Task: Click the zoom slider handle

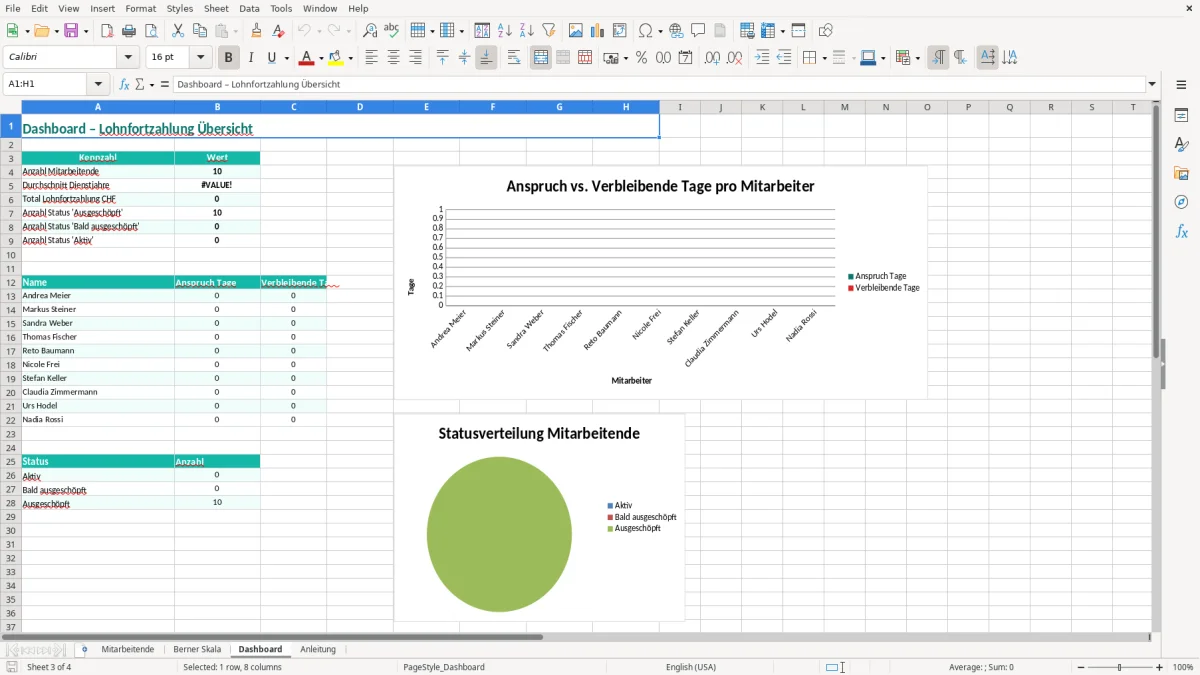Action: pyautogui.click(x=1119, y=667)
